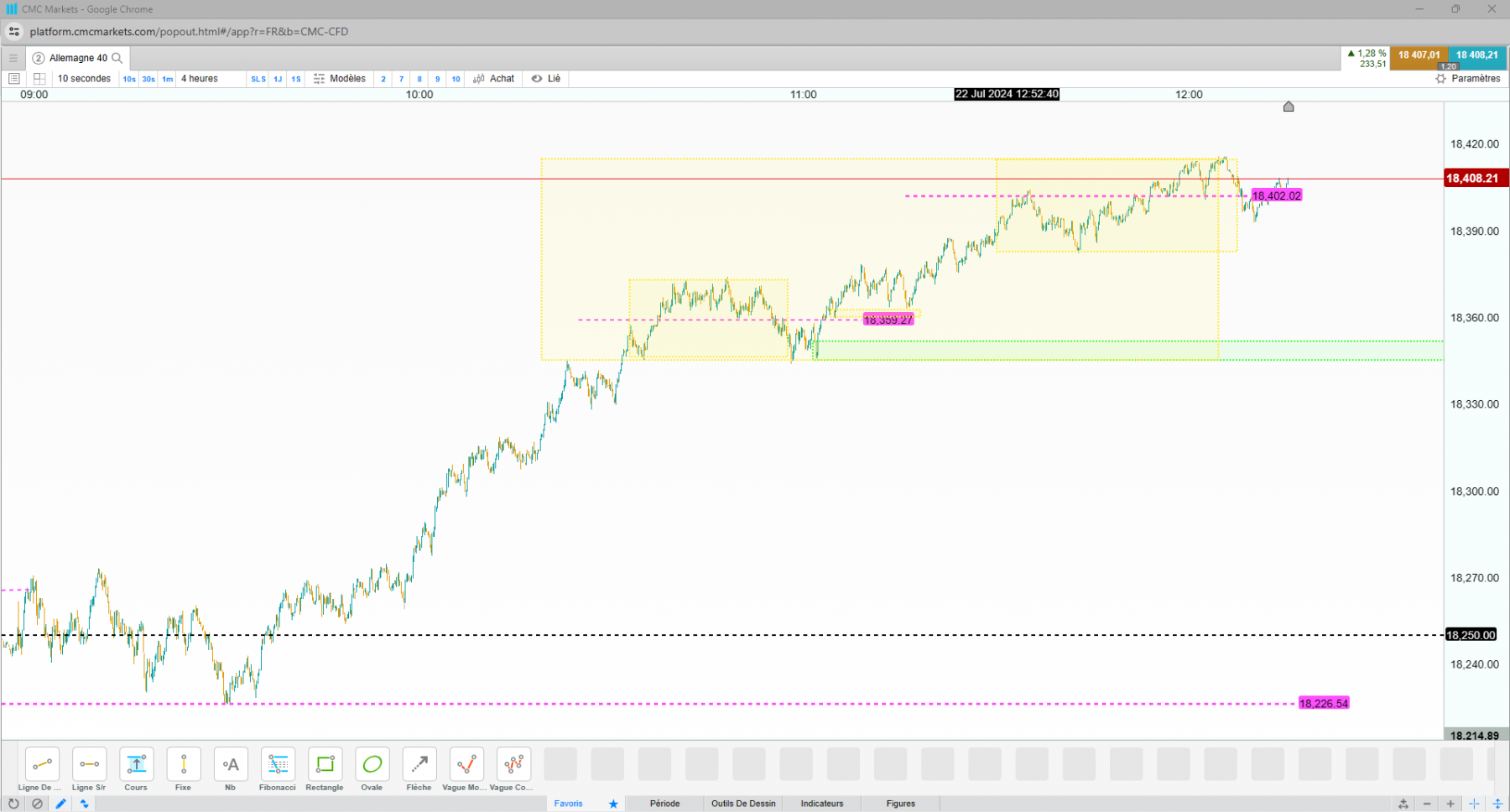The height and width of the screenshot is (812, 1510).
Task: Toggle the vertical auto-scale arrows icon
Action: point(1497,804)
